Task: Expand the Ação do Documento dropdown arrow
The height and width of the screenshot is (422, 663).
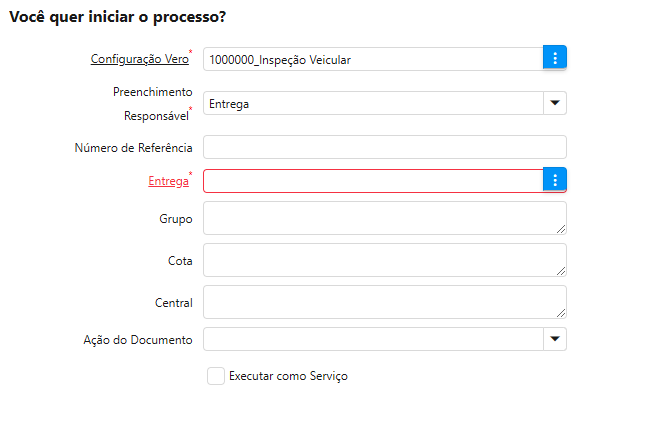Action: [555, 339]
